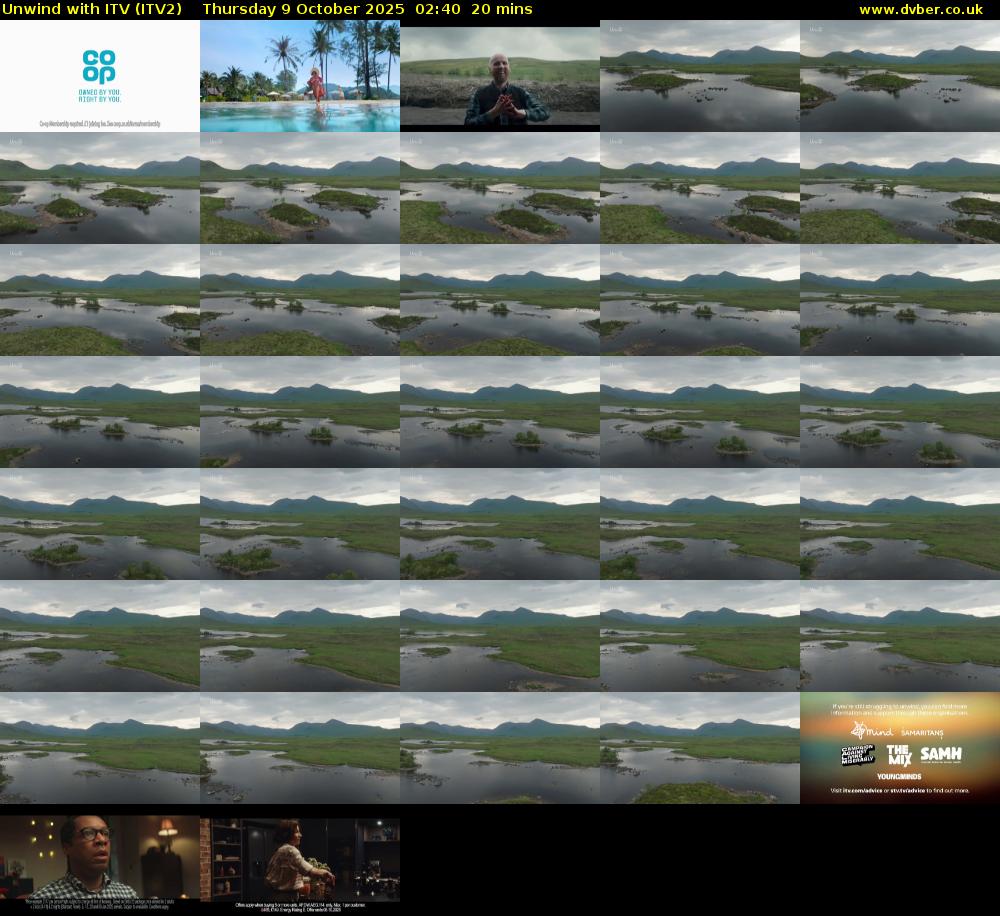
Task: Open the tropical pool advert thumbnail
Action: click(x=299, y=76)
